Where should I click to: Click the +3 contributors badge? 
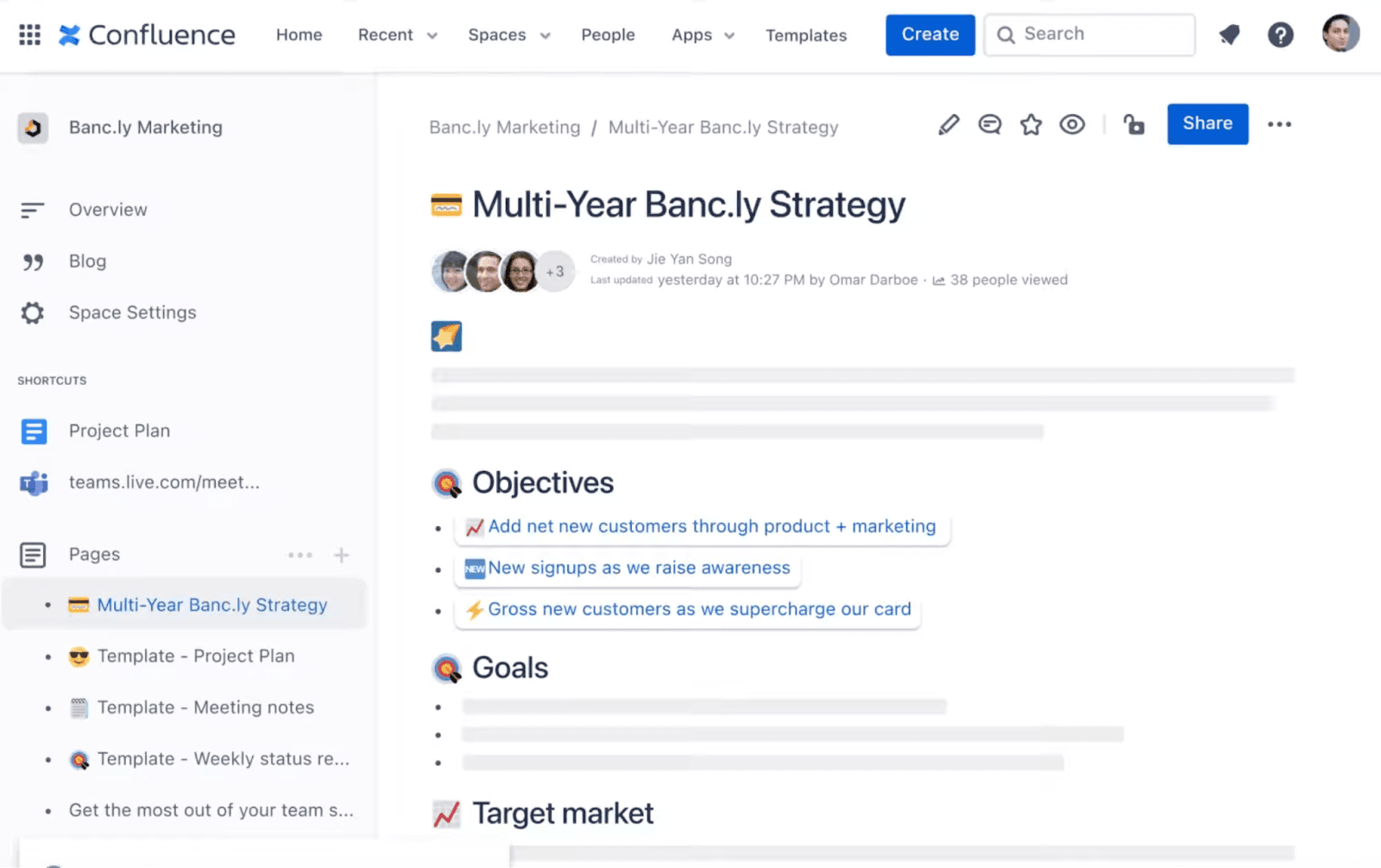pos(555,272)
